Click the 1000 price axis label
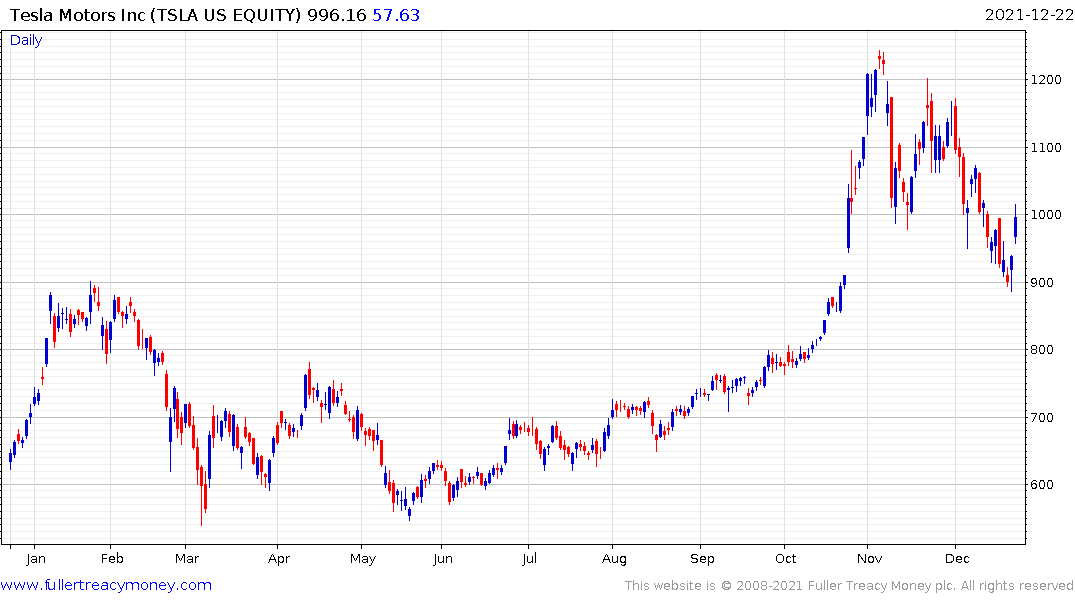The height and width of the screenshot is (600, 1075). click(1046, 215)
